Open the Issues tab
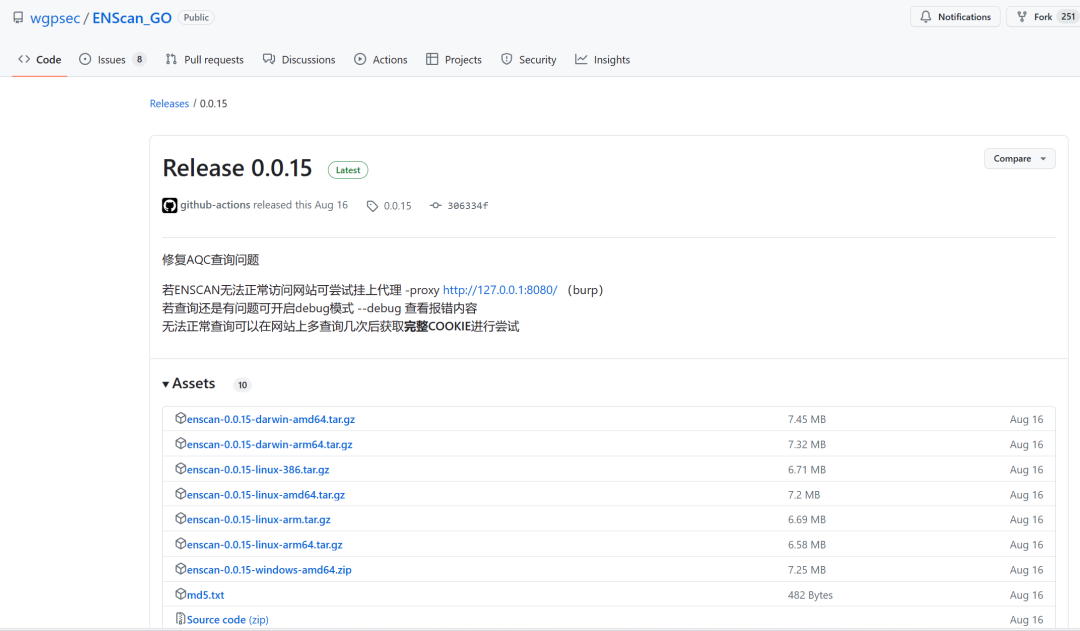The width and height of the screenshot is (1080, 631). 112,60
